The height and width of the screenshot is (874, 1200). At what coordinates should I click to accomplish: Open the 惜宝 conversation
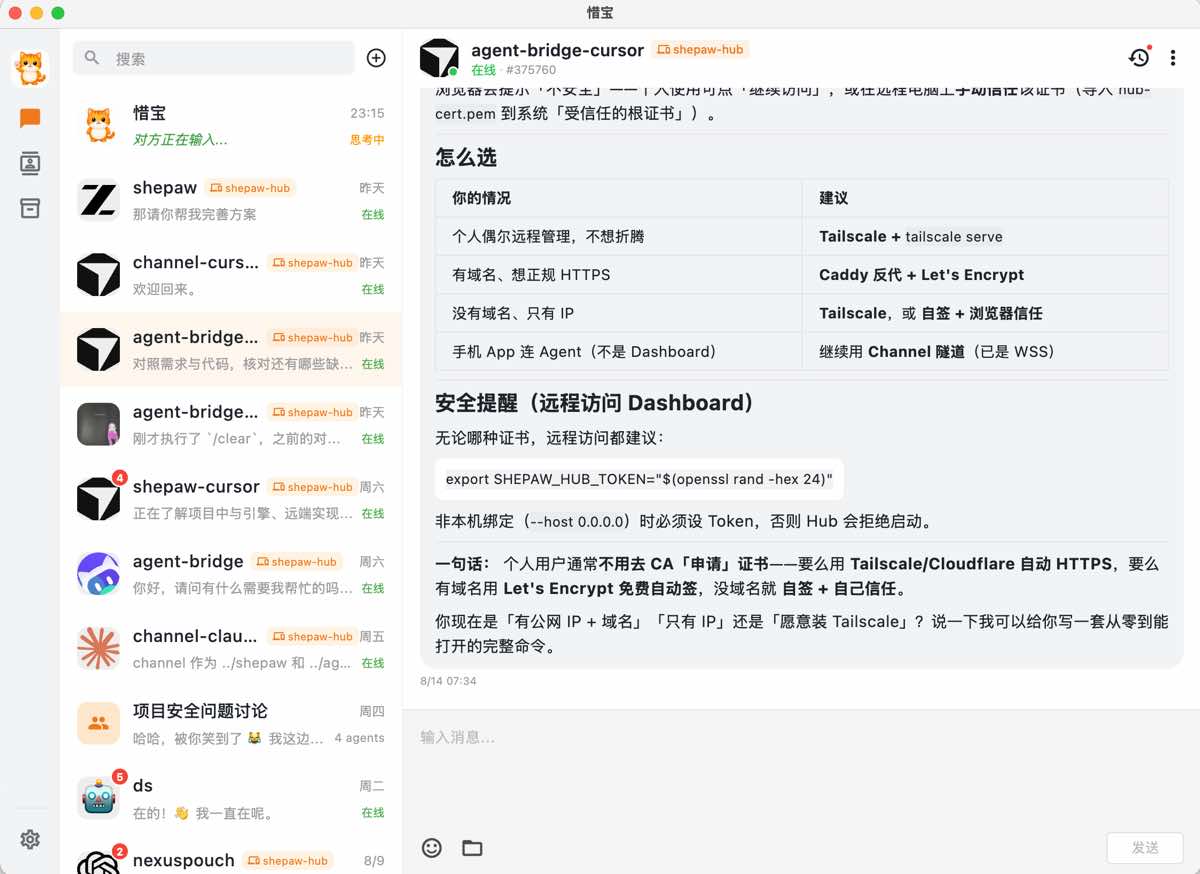click(231, 126)
